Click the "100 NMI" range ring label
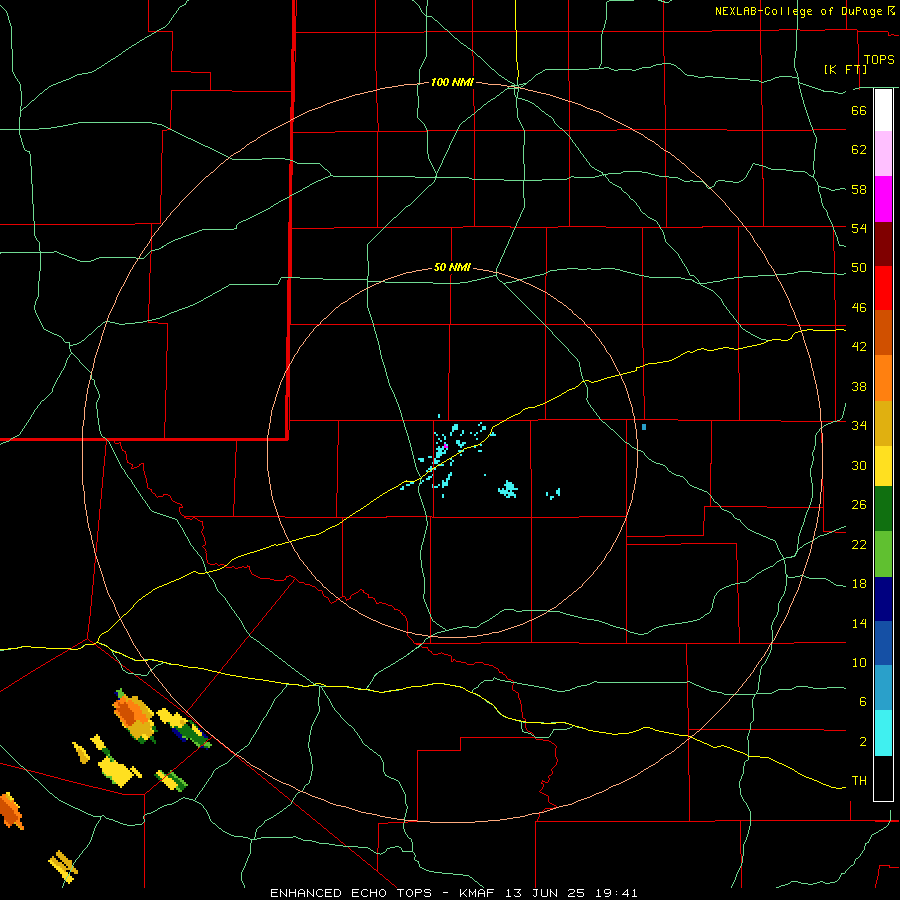 click(x=452, y=83)
